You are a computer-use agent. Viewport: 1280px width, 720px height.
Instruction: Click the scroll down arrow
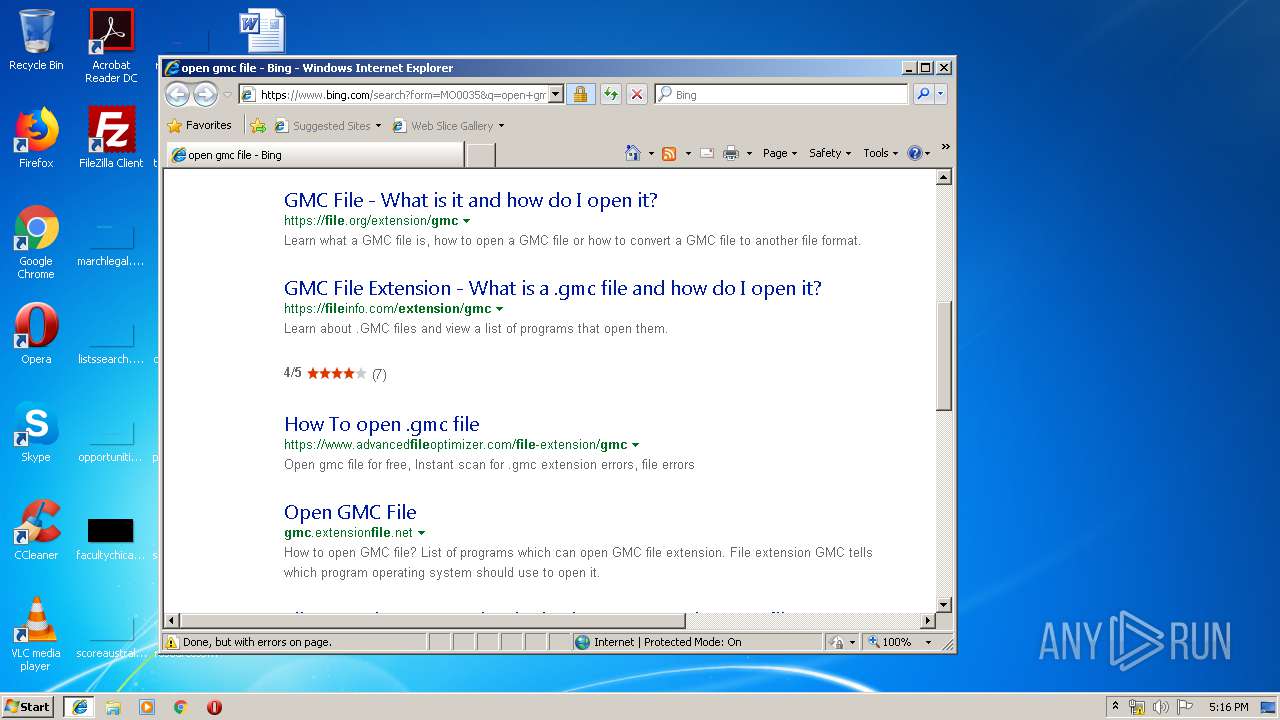coord(944,605)
